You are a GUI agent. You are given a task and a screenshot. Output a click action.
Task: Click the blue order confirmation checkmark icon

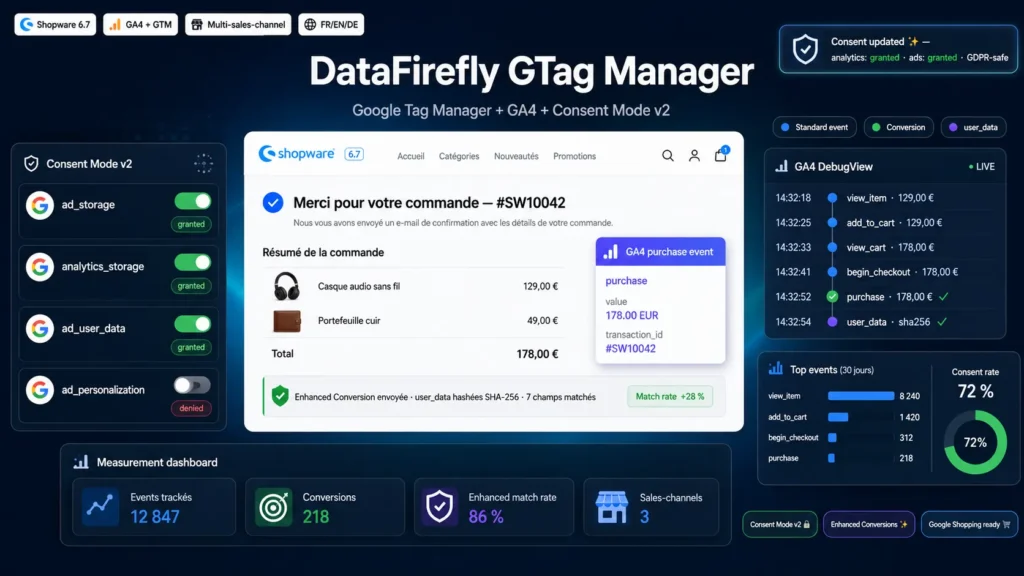pos(273,202)
